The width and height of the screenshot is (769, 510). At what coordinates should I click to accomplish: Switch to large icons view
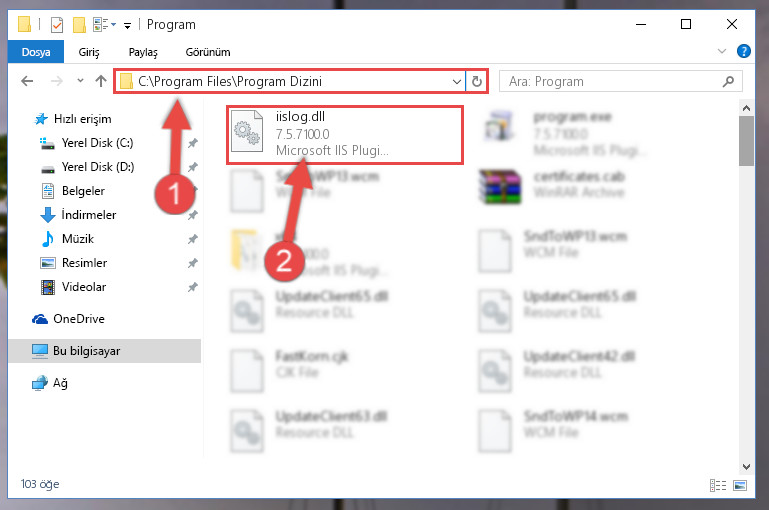[740, 485]
